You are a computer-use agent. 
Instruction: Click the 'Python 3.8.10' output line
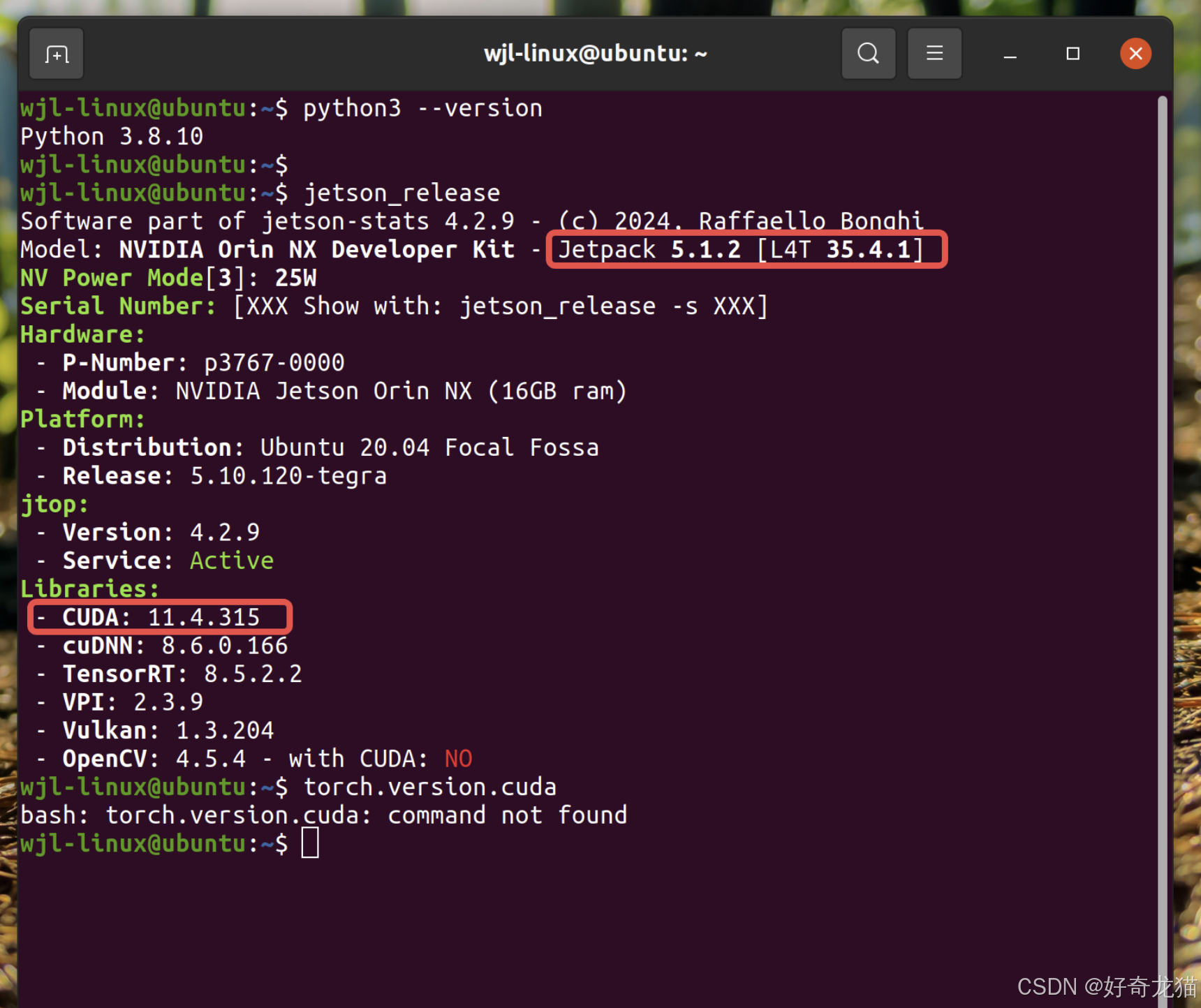(x=112, y=136)
